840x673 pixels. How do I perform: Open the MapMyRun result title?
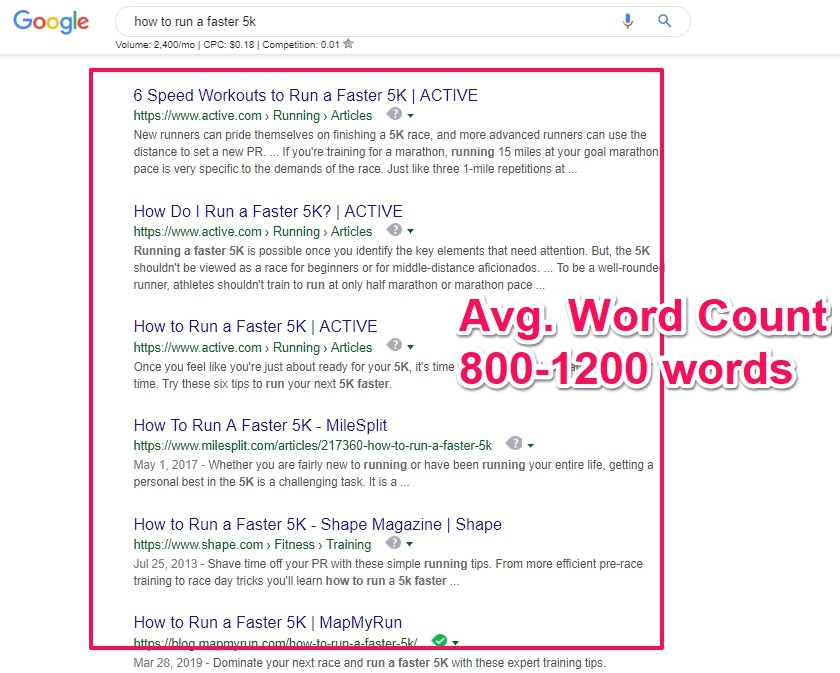click(x=268, y=622)
